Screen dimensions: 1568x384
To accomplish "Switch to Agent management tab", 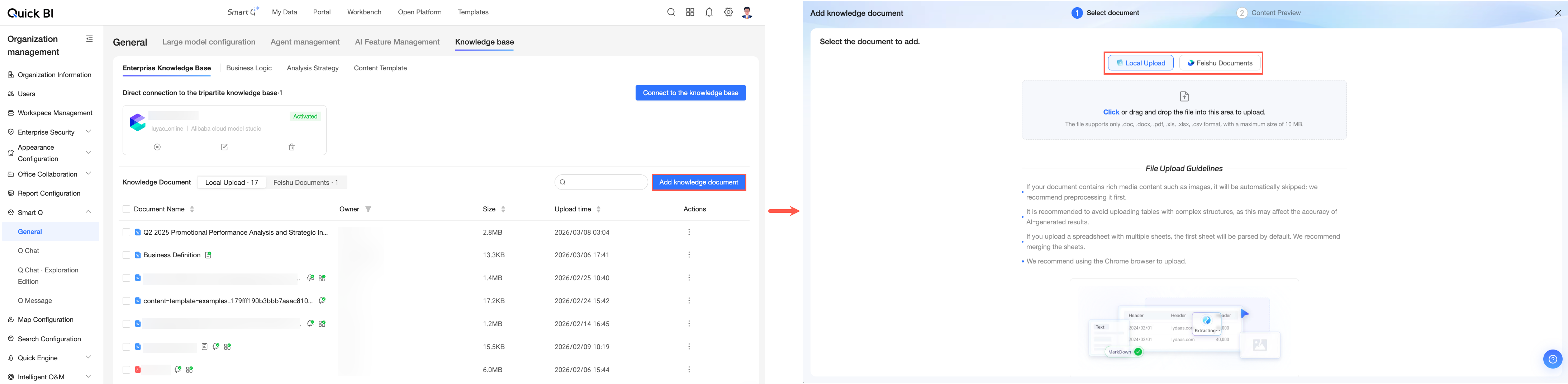I will click(x=305, y=42).
